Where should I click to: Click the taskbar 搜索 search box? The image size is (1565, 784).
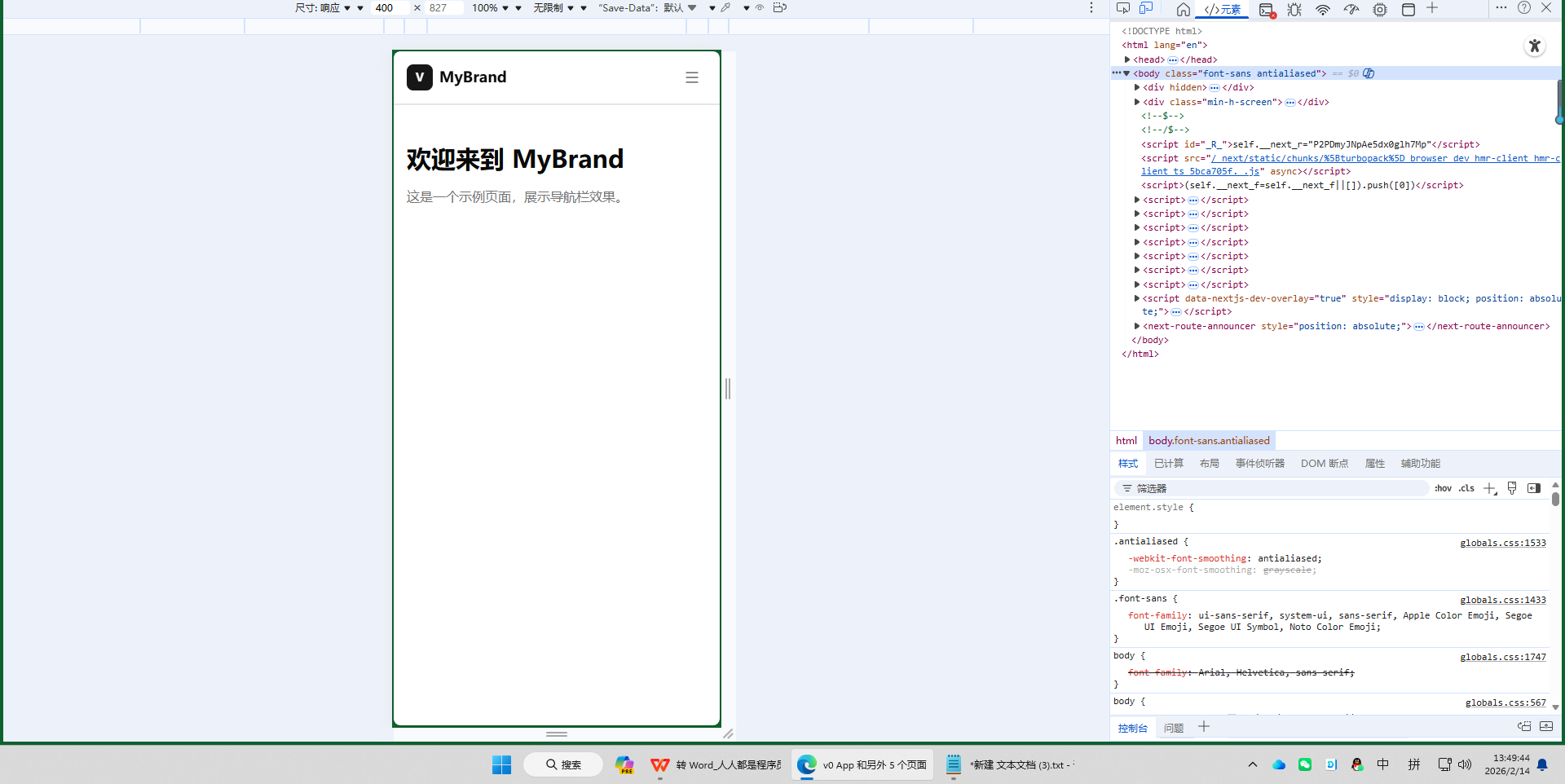pyautogui.click(x=563, y=764)
